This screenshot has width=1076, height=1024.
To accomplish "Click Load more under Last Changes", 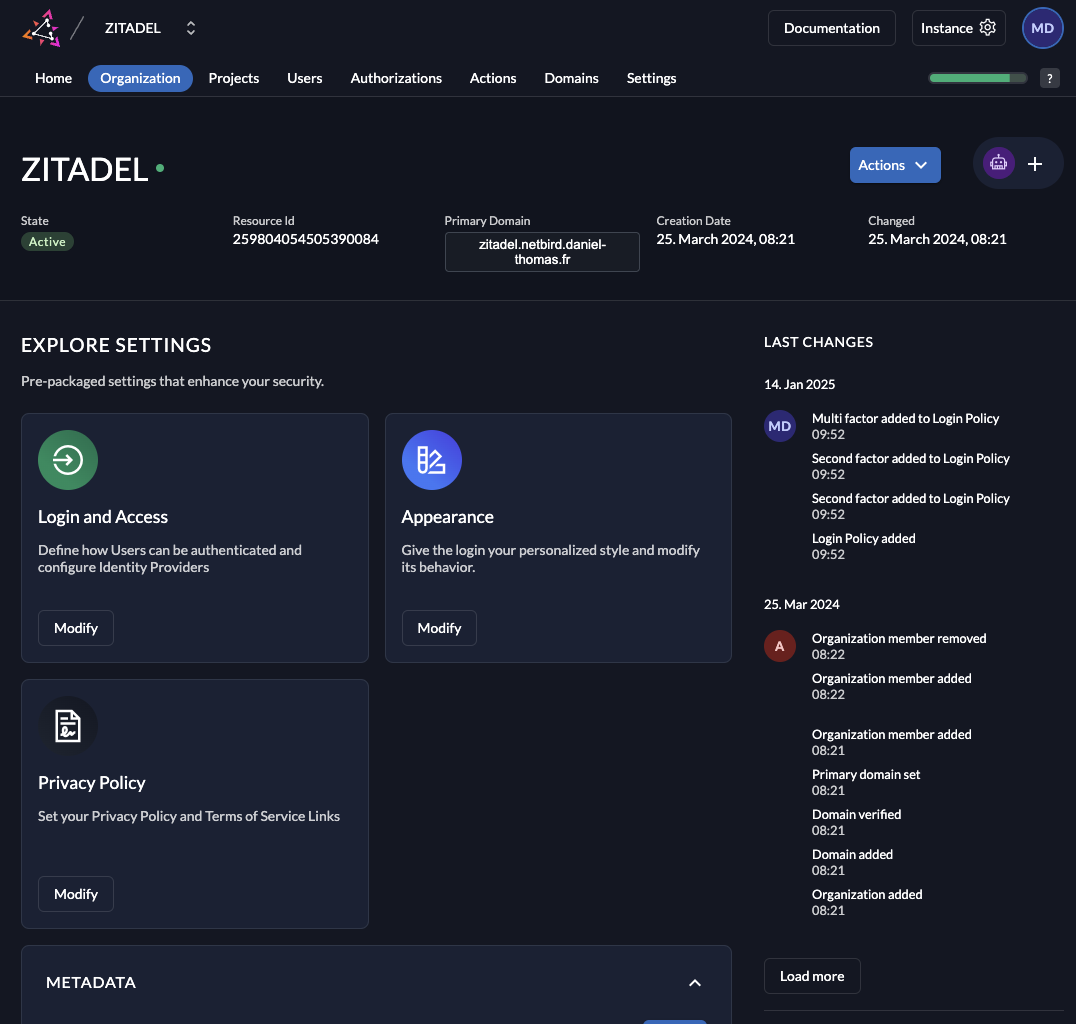I will [811, 976].
